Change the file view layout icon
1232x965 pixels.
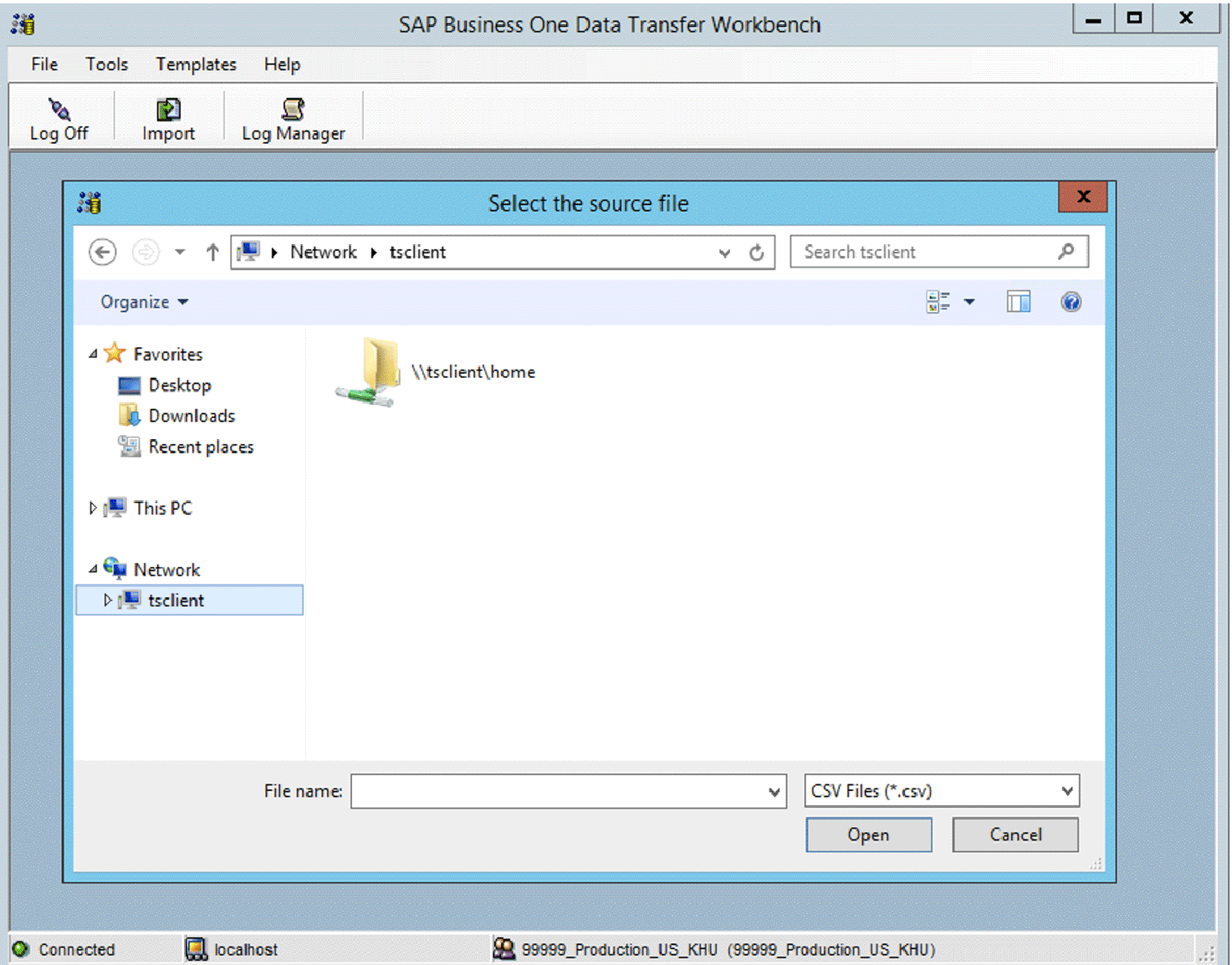click(x=938, y=302)
